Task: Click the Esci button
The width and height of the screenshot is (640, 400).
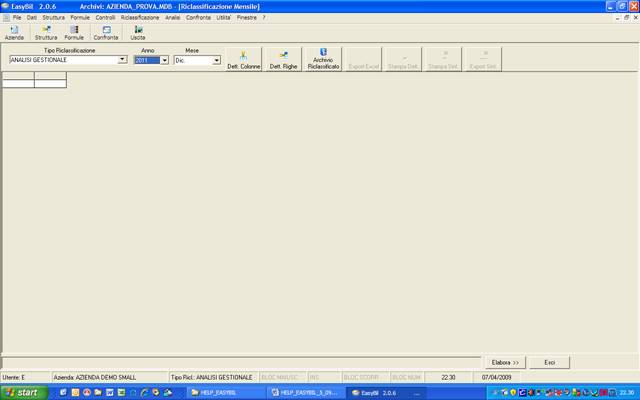Action: pyautogui.click(x=549, y=362)
